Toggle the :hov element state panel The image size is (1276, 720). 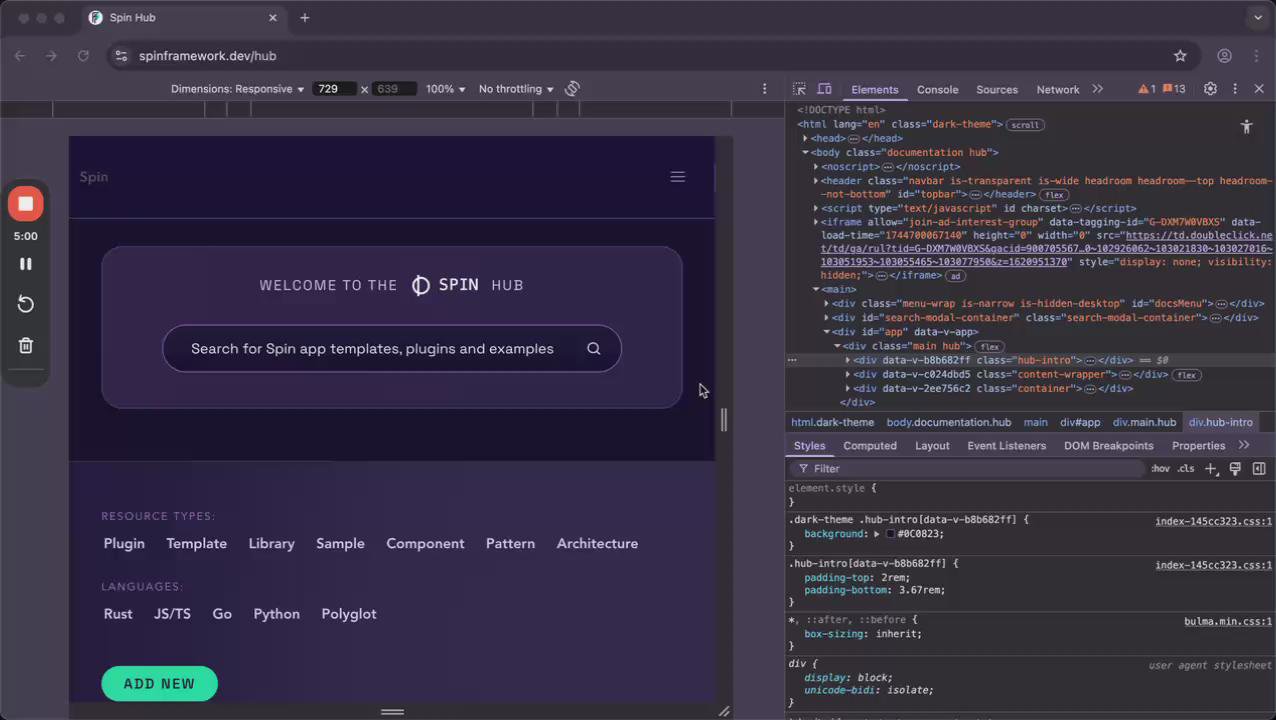pyautogui.click(x=1160, y=469)
